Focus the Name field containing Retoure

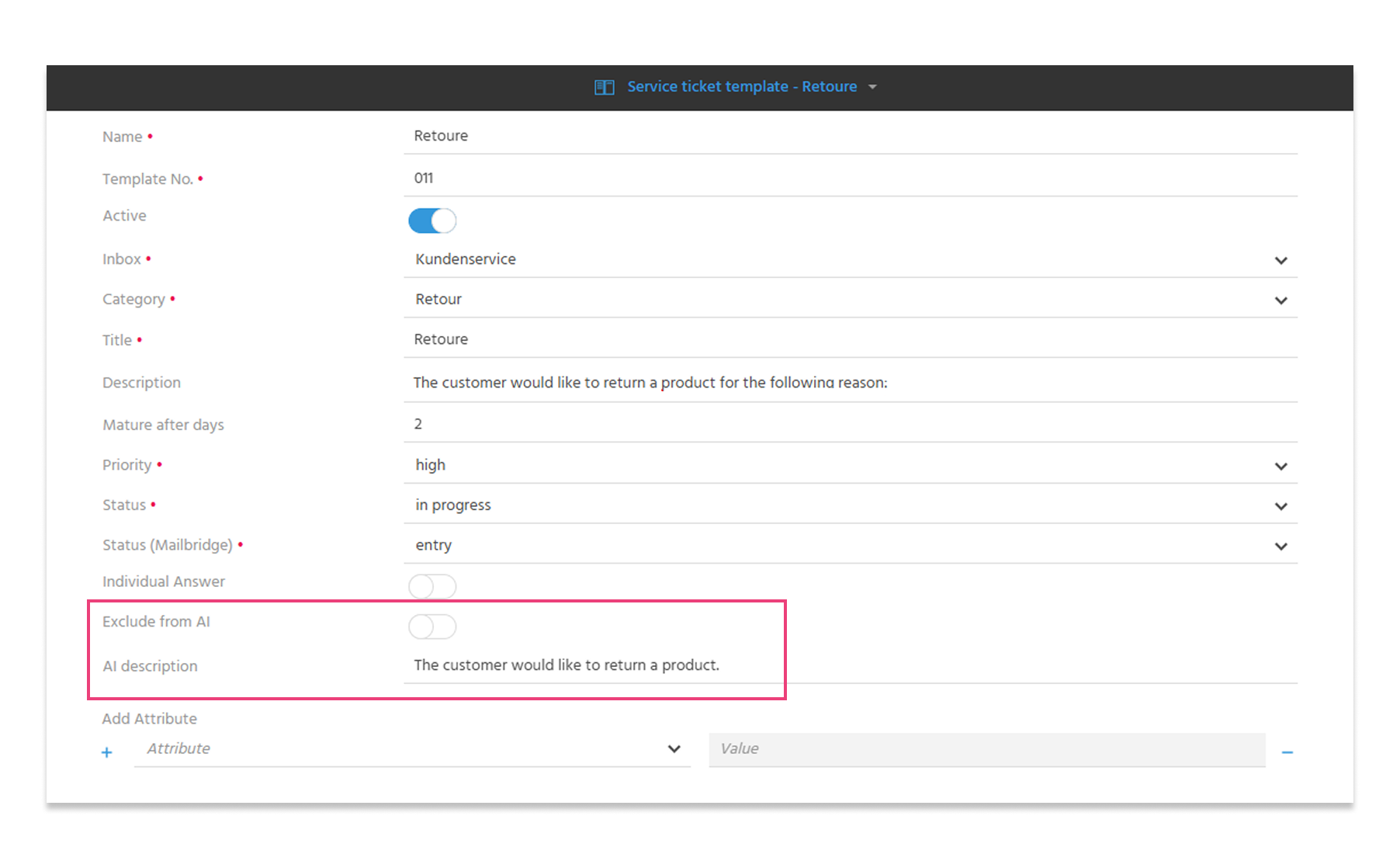(x=851, y=136)
